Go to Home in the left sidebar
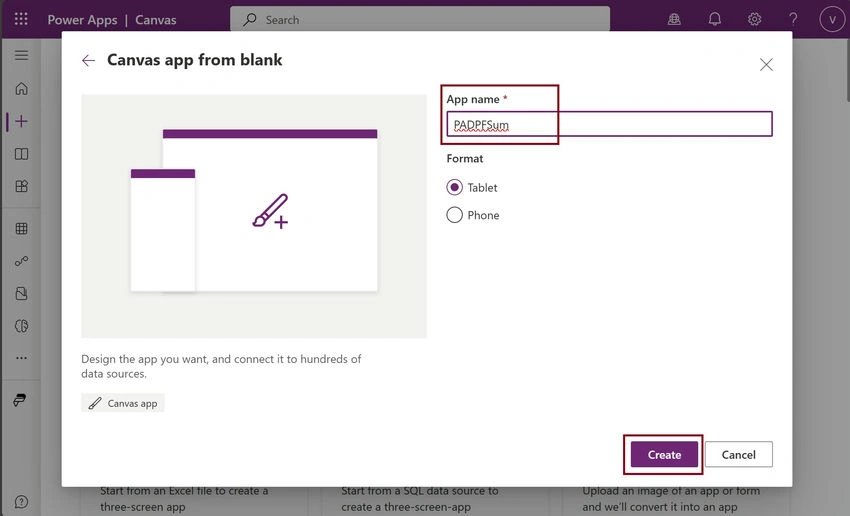The height and width of the screenshot is (516, 850). (x=21, y=88)
